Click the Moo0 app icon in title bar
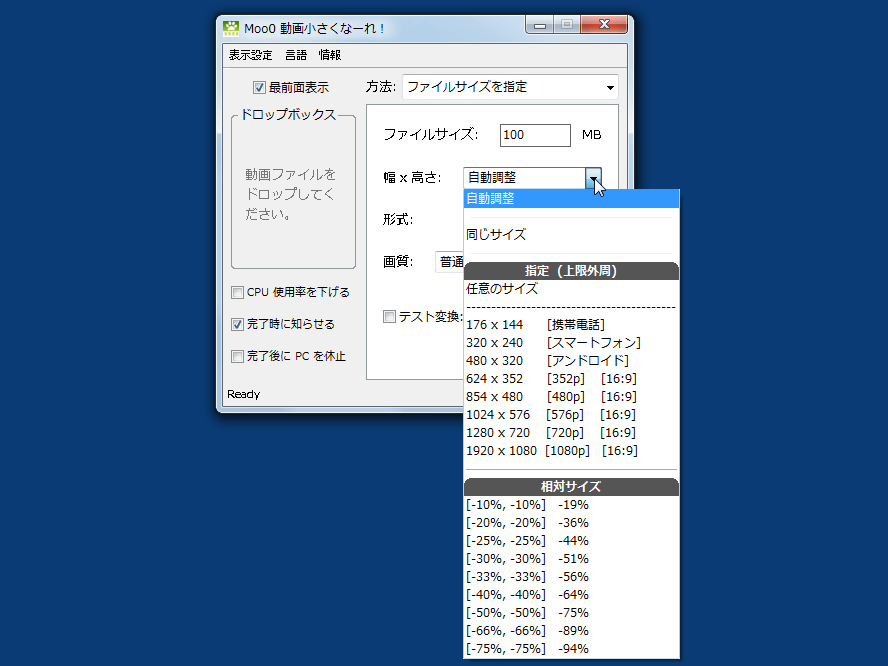Screen dimensions: 888x666 pyautogui.click(x=230, y=28)
